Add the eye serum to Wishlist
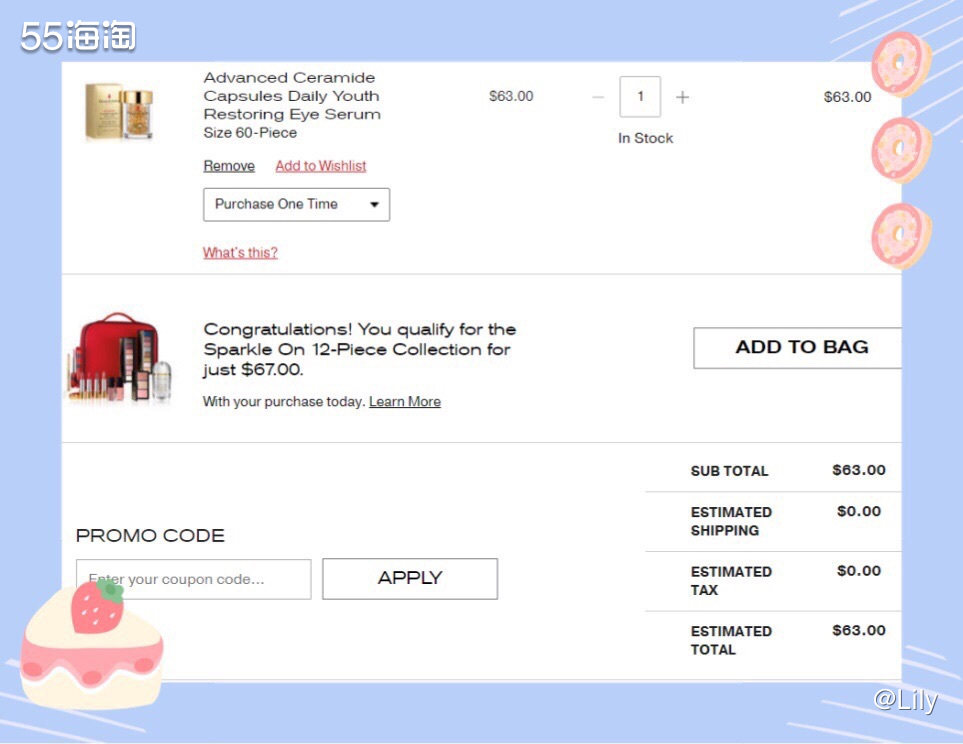The image size is (963, 744). click(321, 166)
